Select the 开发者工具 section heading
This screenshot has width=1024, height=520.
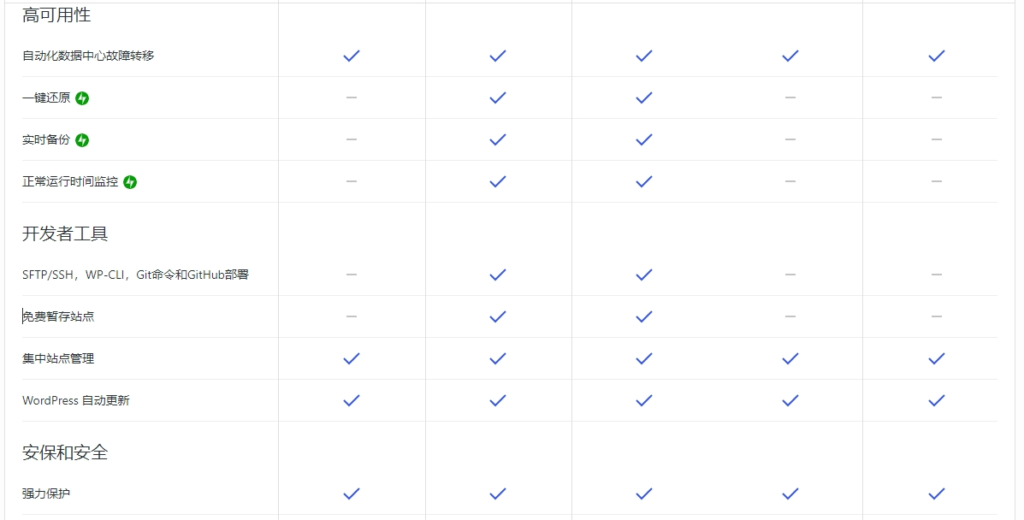[x=65, y=233]
